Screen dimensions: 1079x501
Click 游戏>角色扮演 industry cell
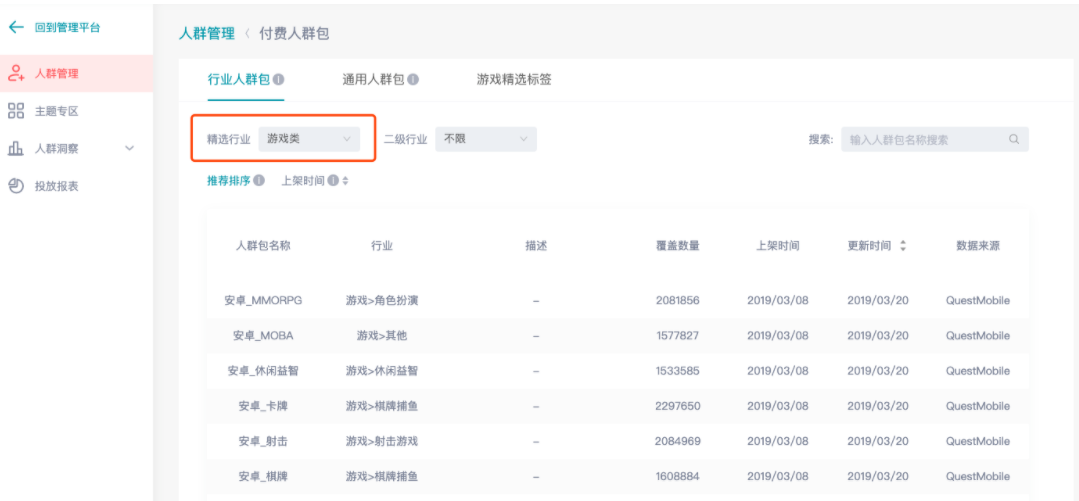pyautogui.click(x=382, y=301)
